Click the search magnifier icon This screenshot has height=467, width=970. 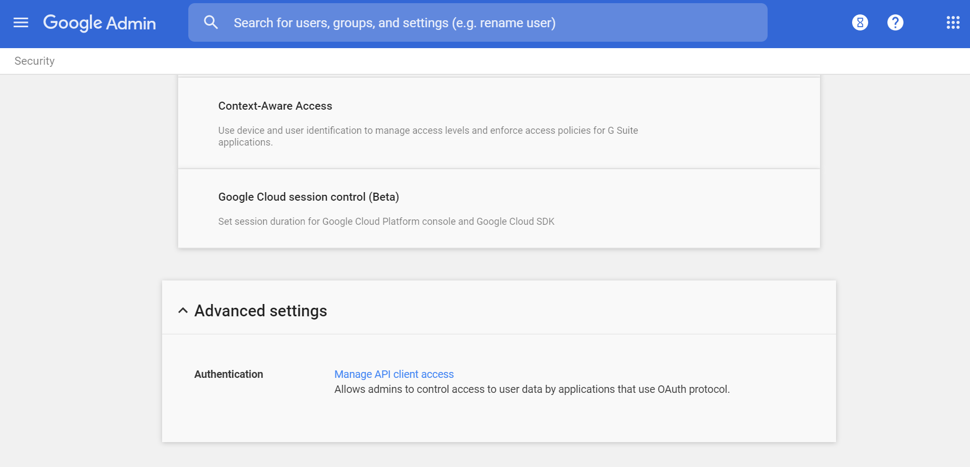click(211, 22)
